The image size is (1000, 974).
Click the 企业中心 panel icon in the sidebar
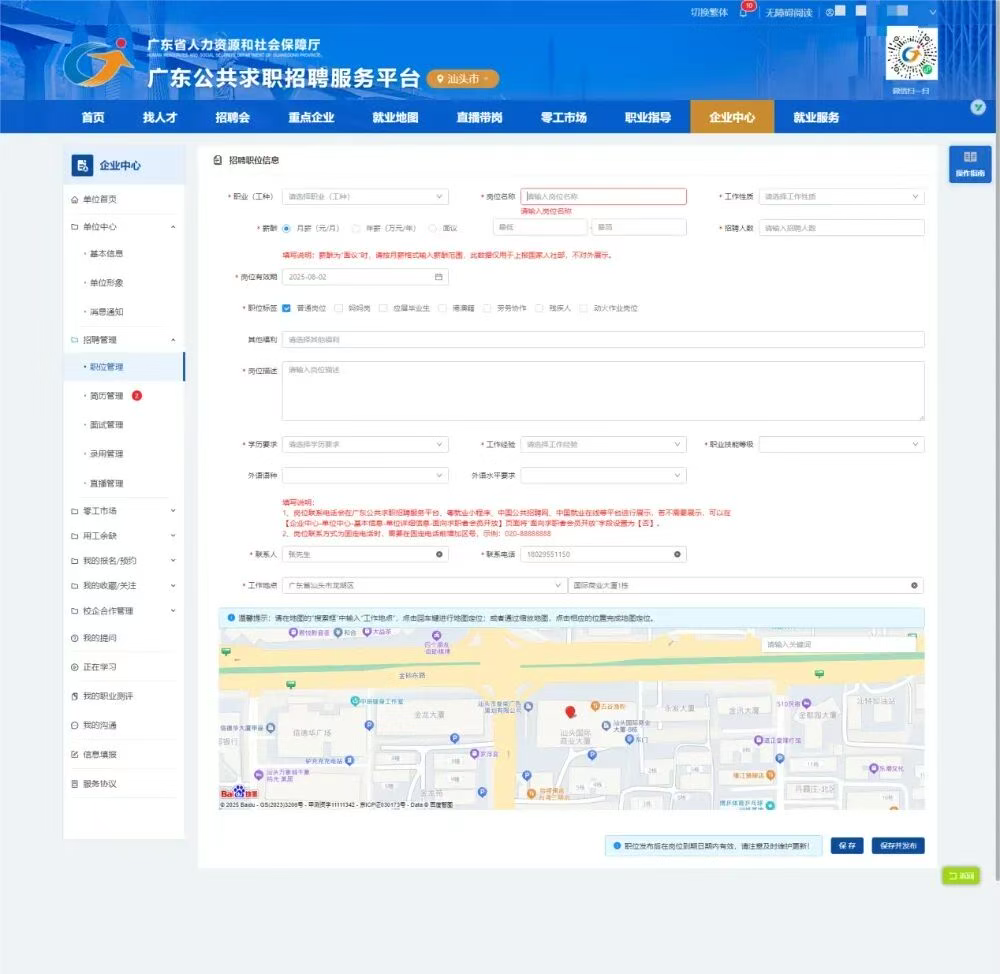click(82, 164)
